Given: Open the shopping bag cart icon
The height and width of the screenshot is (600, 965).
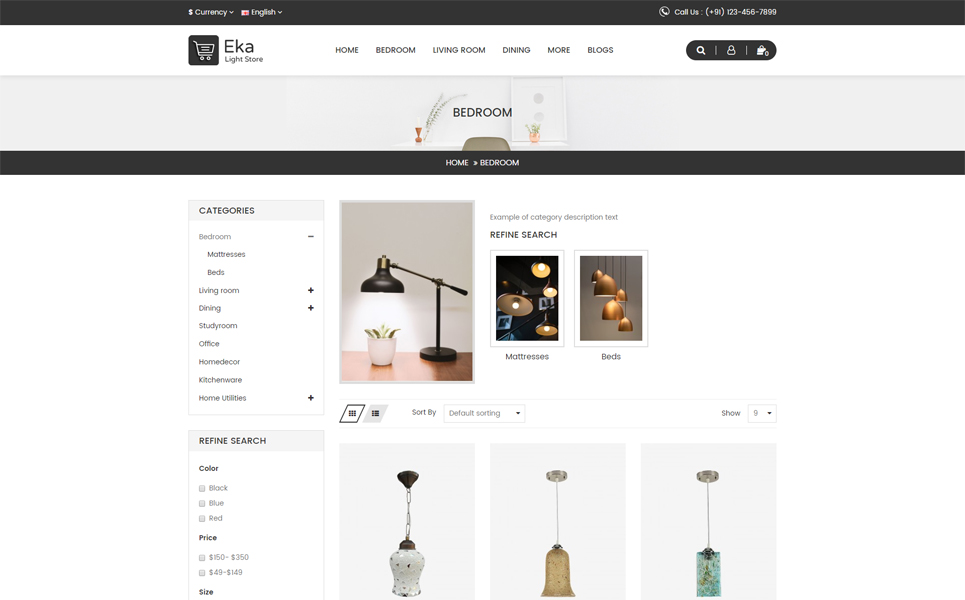Looking at the screenshot, I should tap(762, 50).
